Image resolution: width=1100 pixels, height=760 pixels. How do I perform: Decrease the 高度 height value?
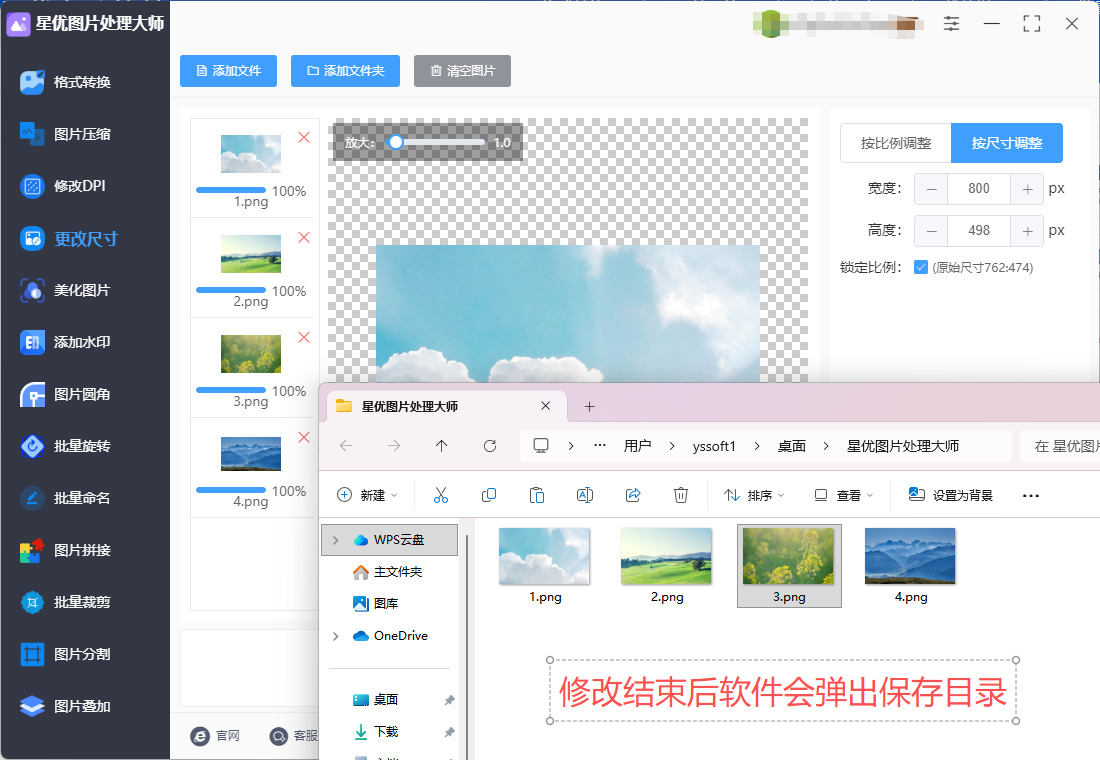coord(931,231)
